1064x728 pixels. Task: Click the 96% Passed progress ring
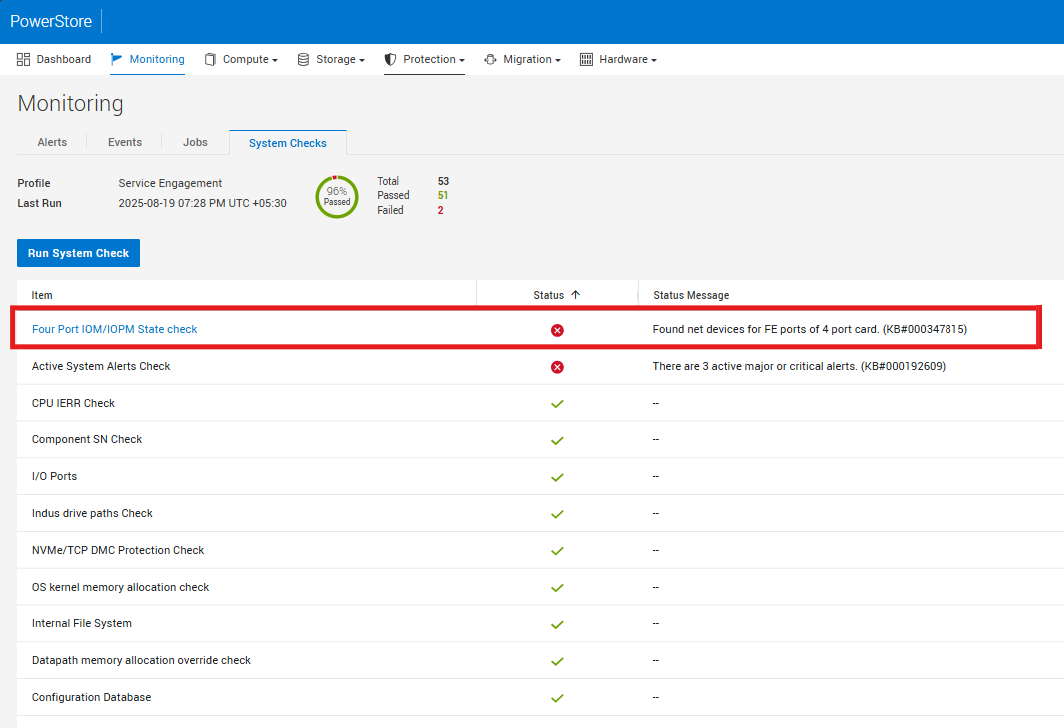337,197
